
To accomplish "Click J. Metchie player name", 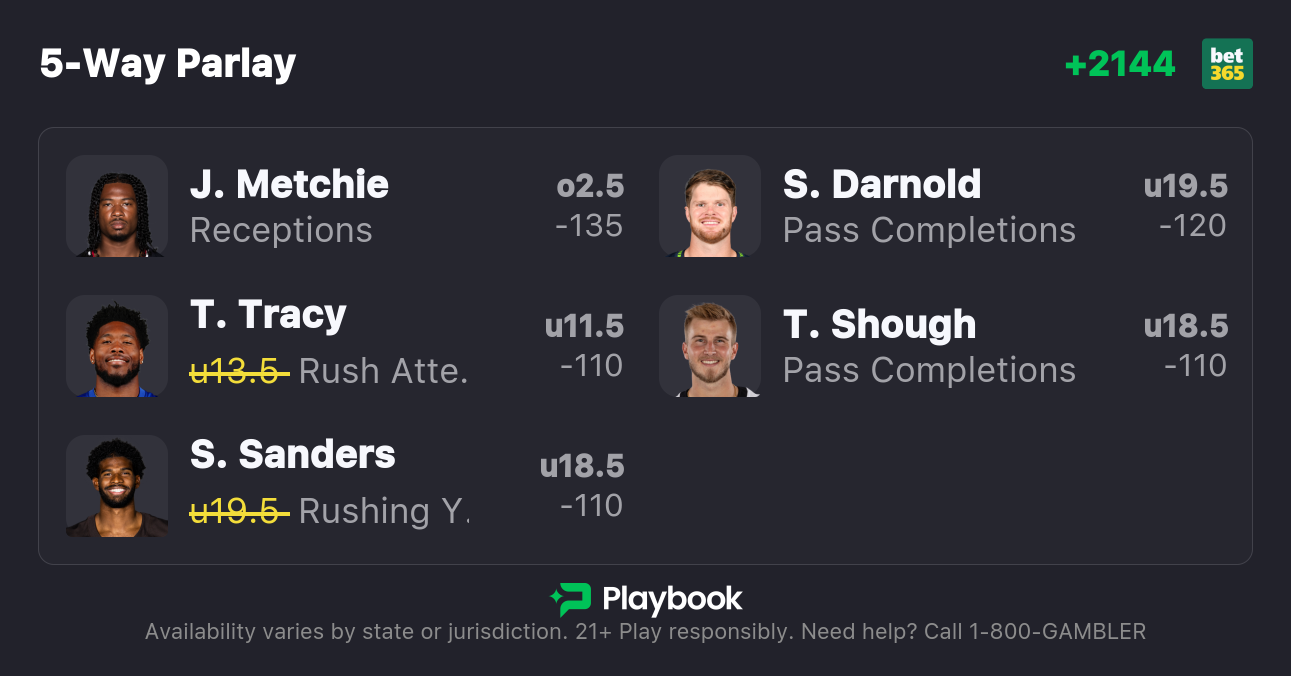I will [289, 184].
